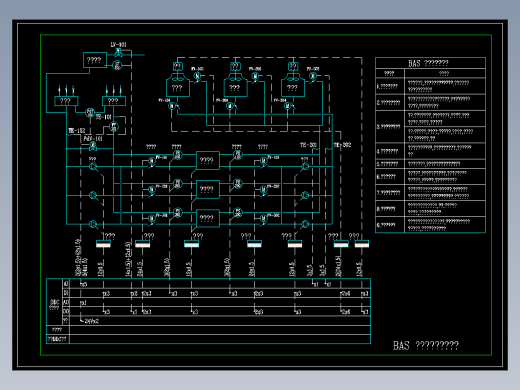Select the TE-102 sensor label
The width and height of the screenshot is (520, 390).
pos(76,131)
